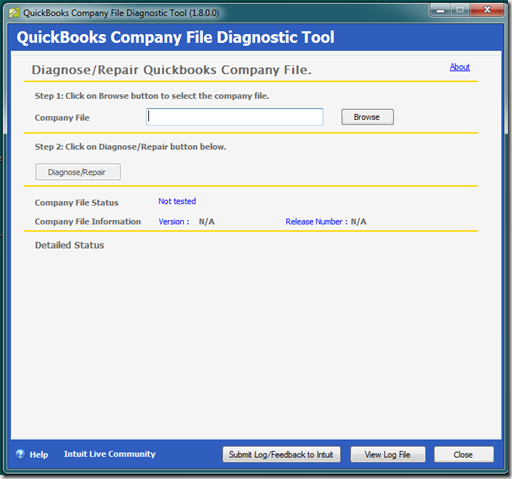Screen dimensions: 512x479
Task: Click the blue question mark Help icon
Action: 20,454
